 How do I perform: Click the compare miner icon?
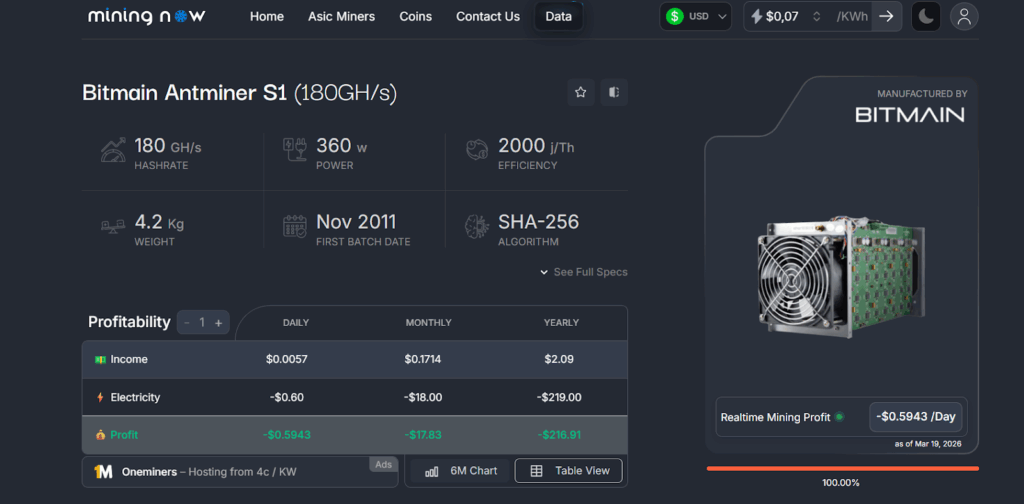pyautogui.click(x=613, y=93)
